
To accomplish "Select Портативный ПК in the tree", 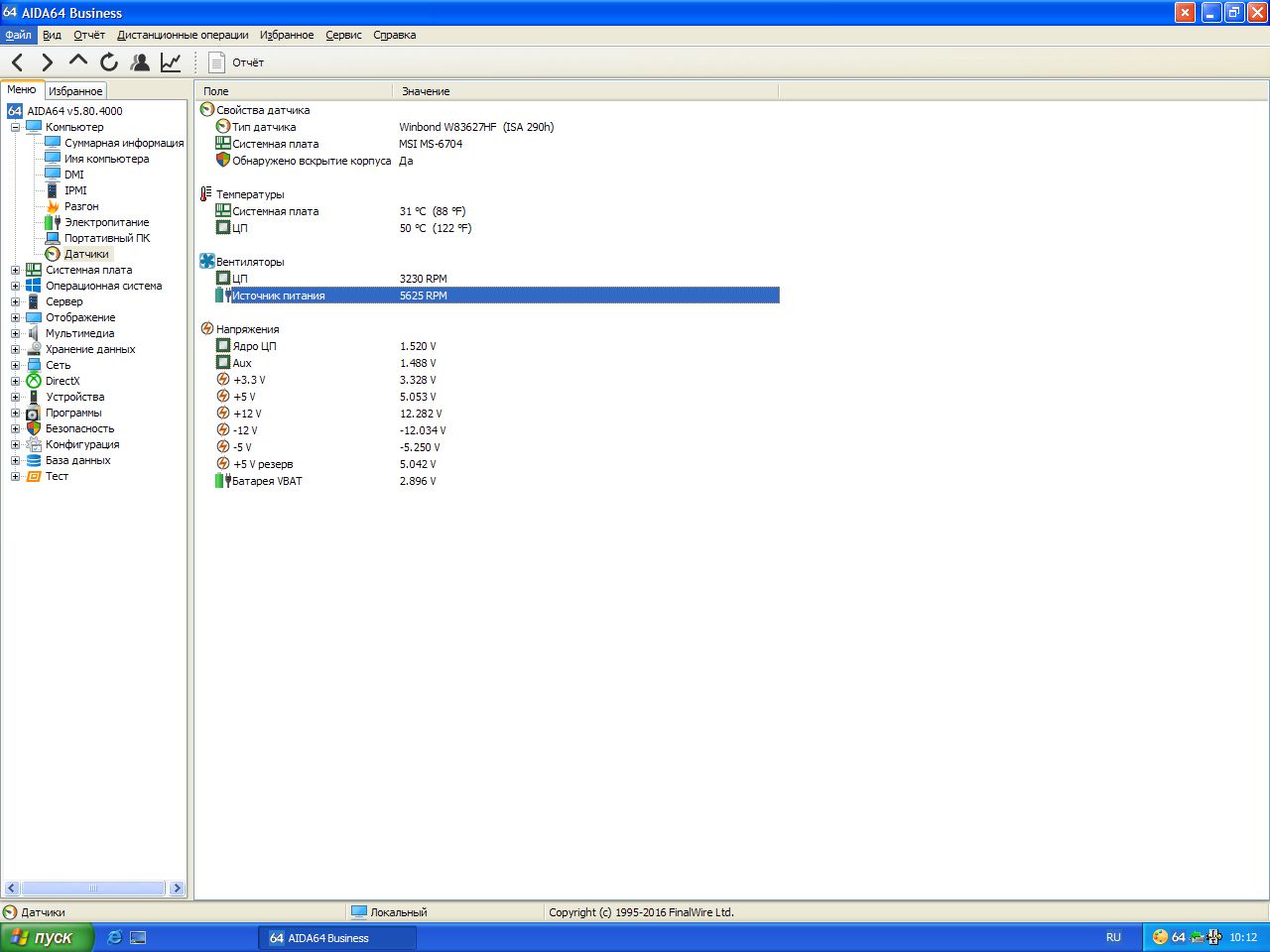I will 107,238.
